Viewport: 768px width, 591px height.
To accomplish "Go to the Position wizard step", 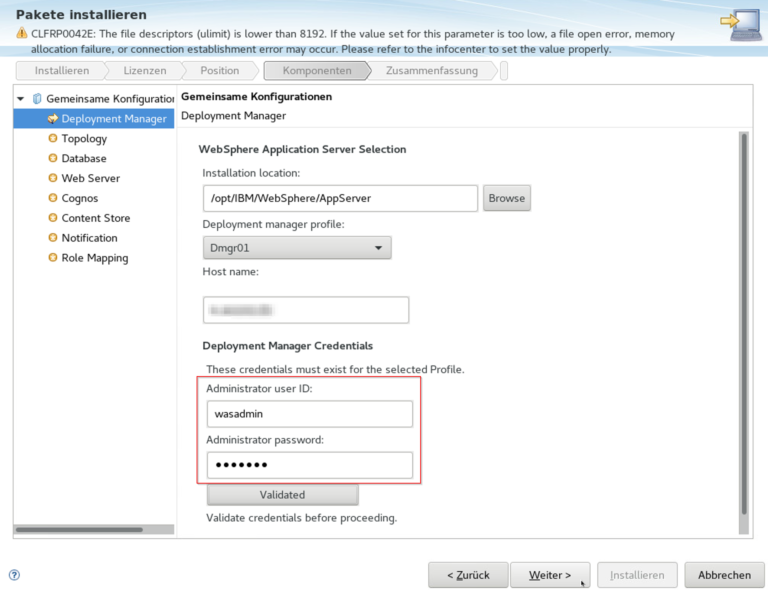I will [x=219, y=71].
